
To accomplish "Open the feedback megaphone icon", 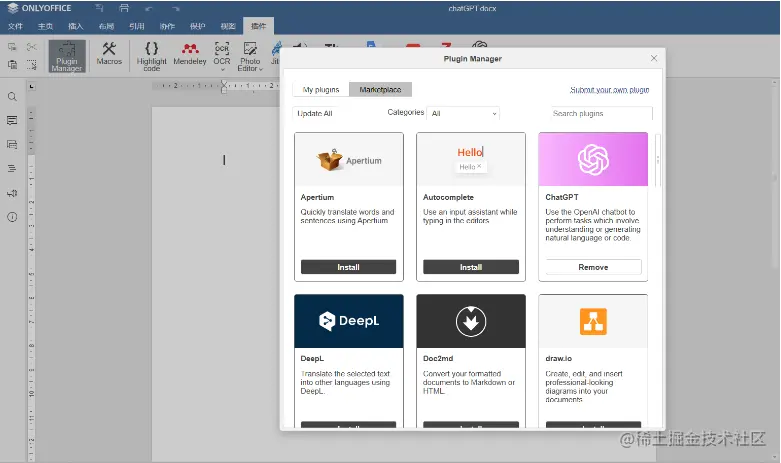I will click(12, 193).
